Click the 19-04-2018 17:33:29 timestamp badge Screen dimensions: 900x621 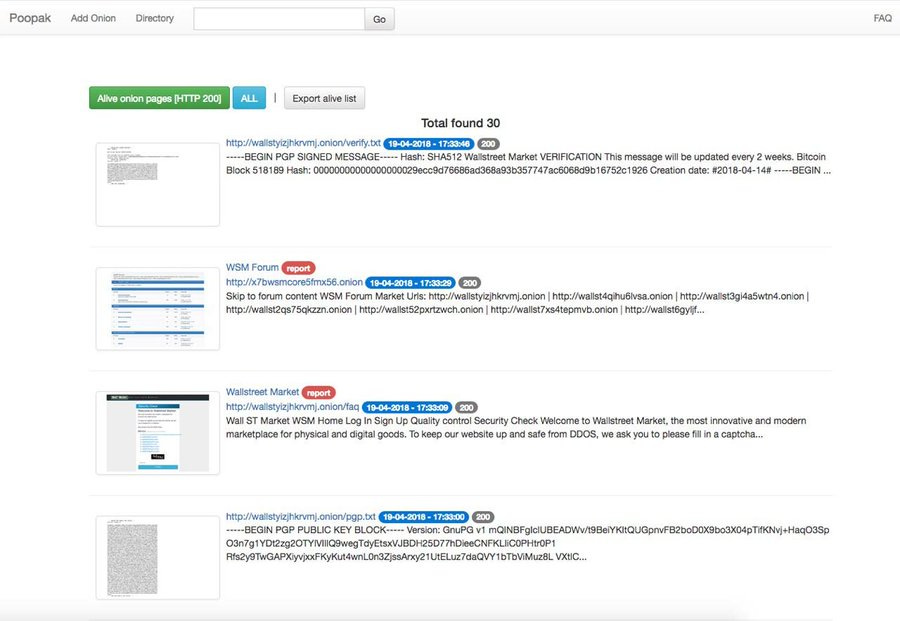(x=410, y=283)
